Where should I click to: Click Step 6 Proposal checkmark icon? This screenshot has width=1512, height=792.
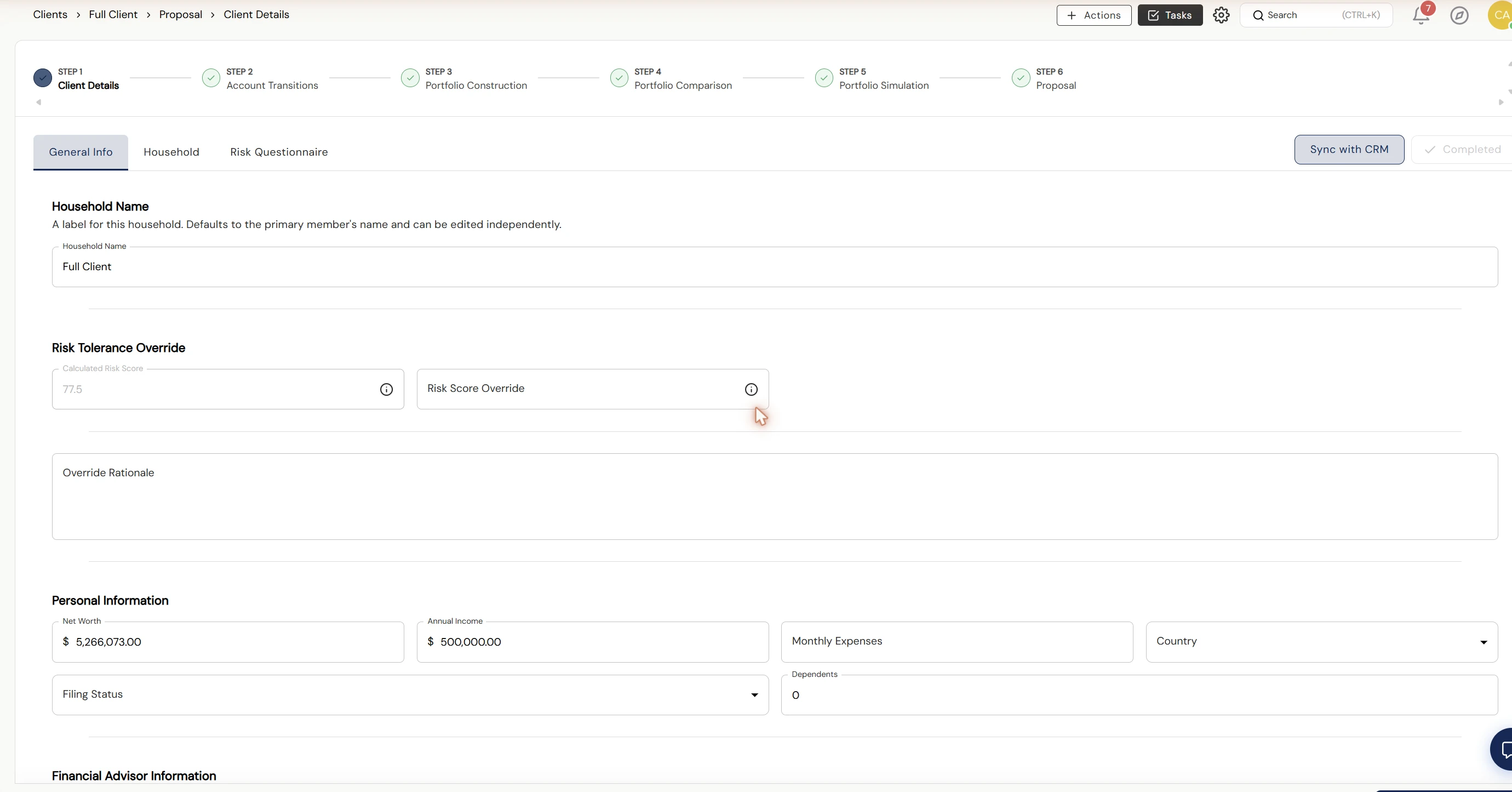pos(1021,78)
